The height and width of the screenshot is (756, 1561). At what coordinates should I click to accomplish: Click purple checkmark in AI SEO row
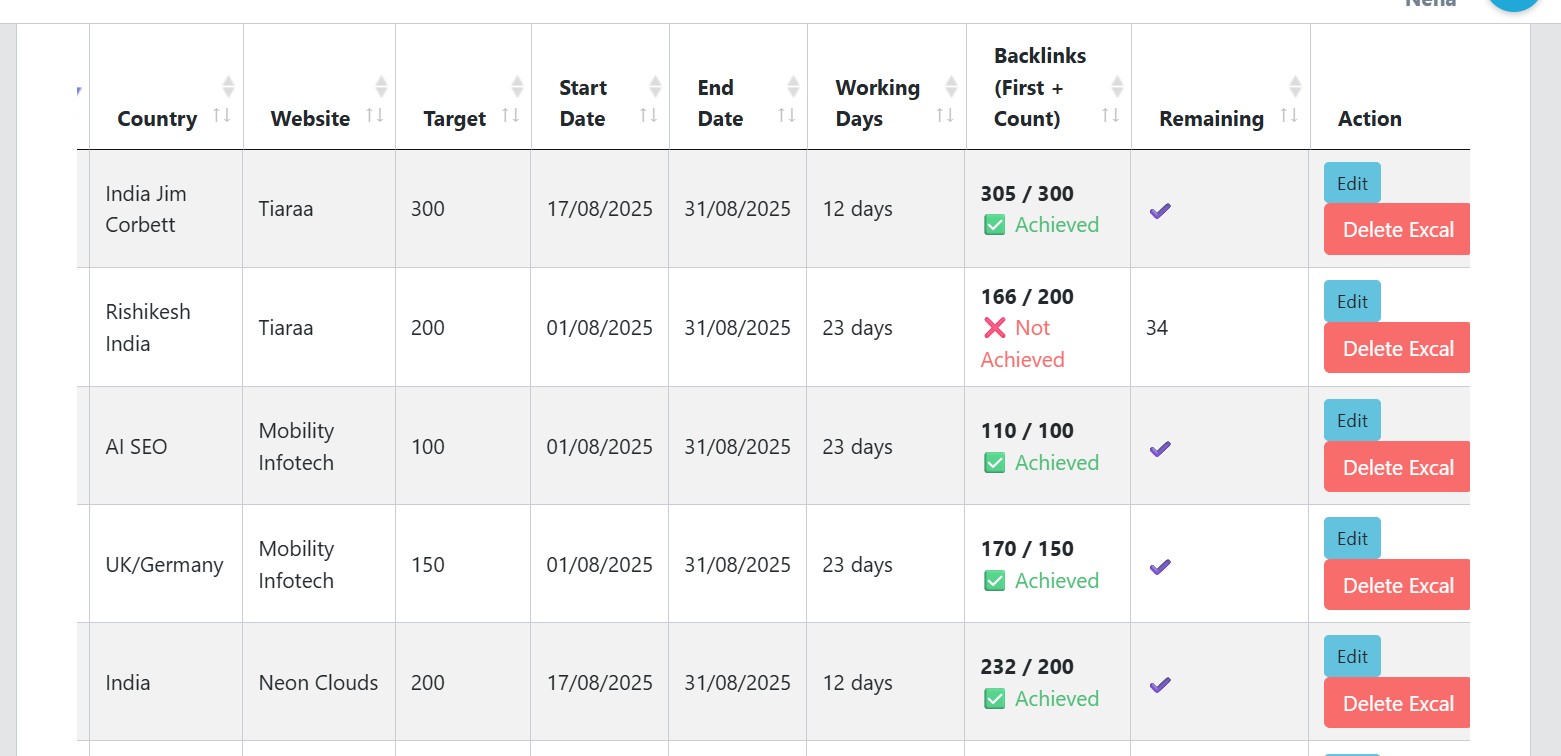(1160, 449)
